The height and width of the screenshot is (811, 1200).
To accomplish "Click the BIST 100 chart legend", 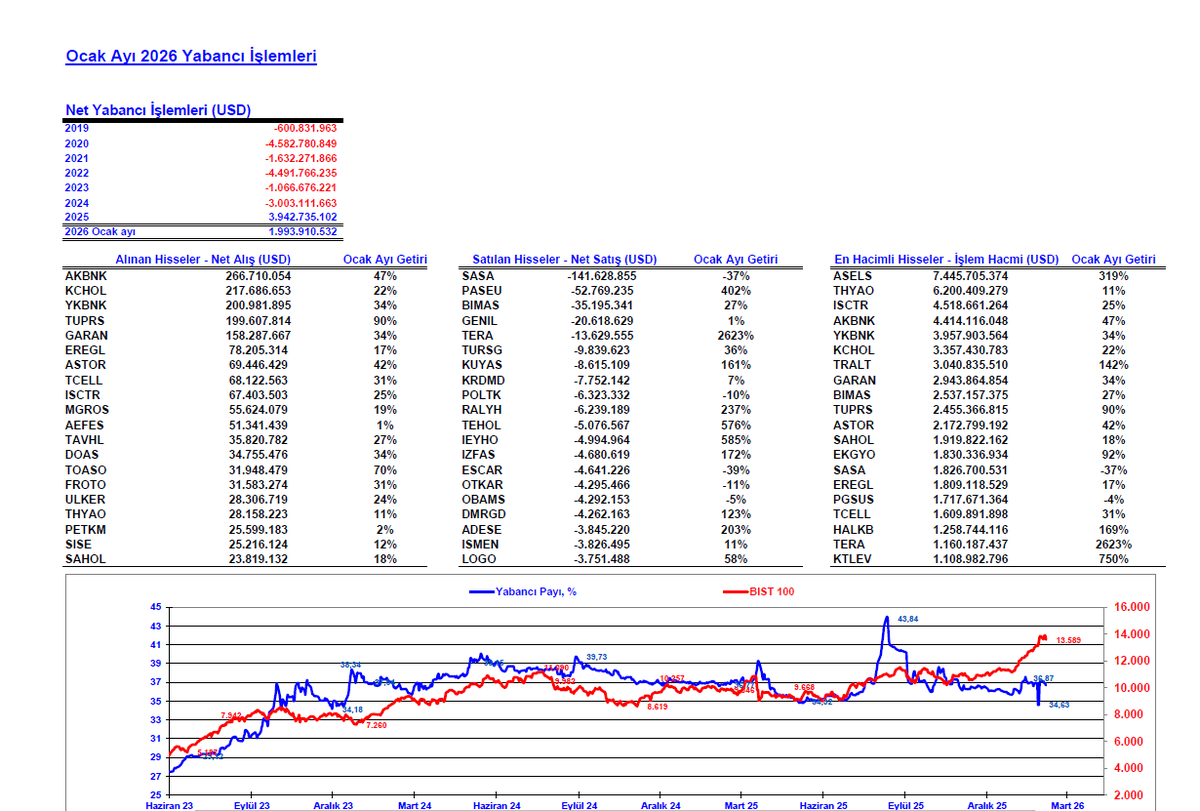I will click(758, 591).
